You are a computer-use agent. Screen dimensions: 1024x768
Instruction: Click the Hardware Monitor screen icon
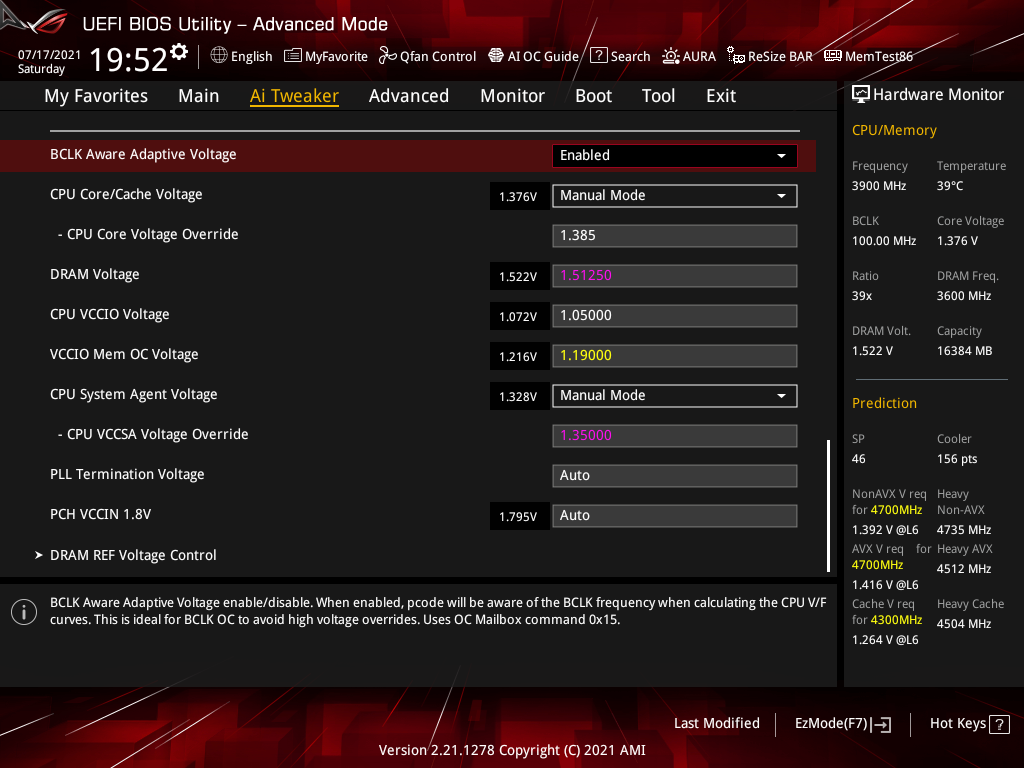pyautogui.click(x=861, y=94)
